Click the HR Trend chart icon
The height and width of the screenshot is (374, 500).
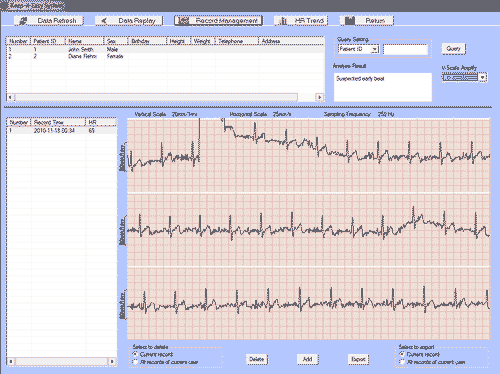pyautogui.click(x=283, y=21)
